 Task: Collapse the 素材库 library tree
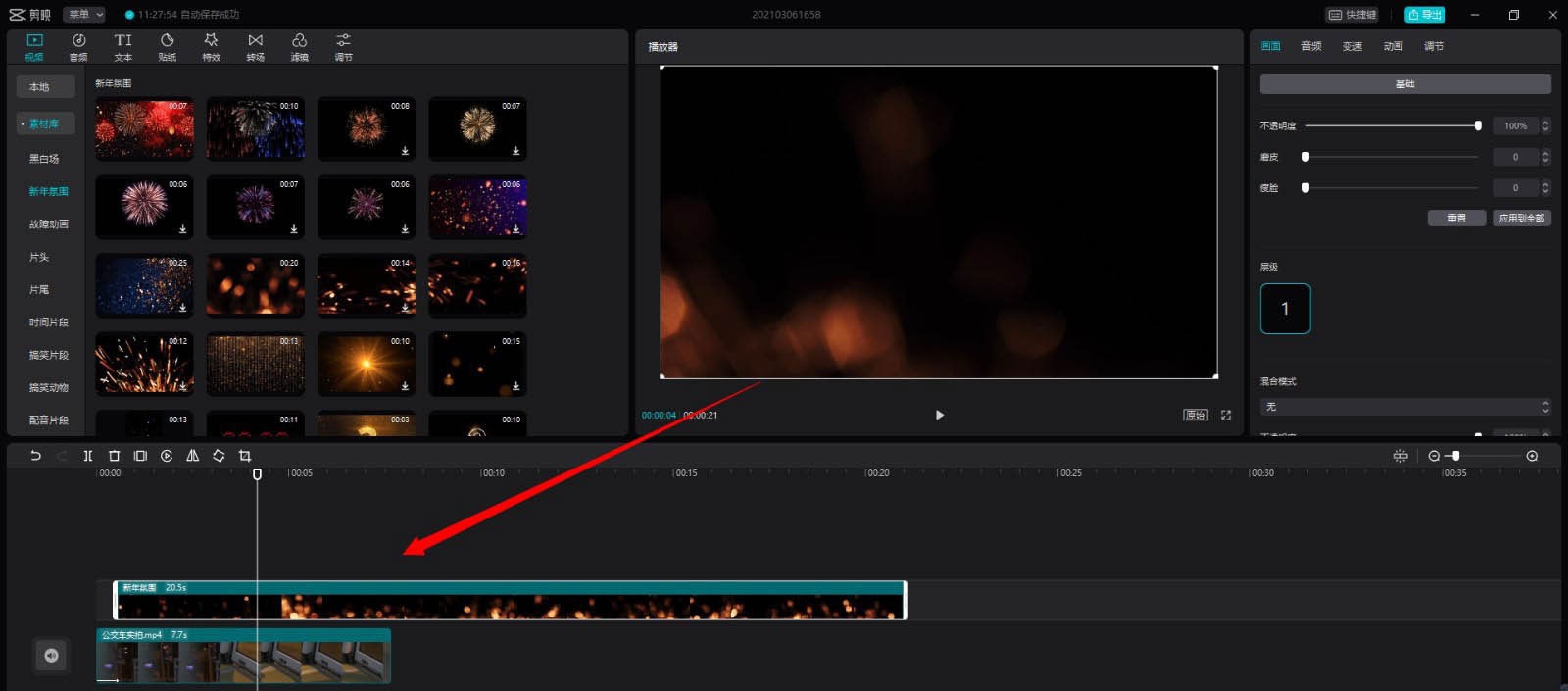[24, 123]
